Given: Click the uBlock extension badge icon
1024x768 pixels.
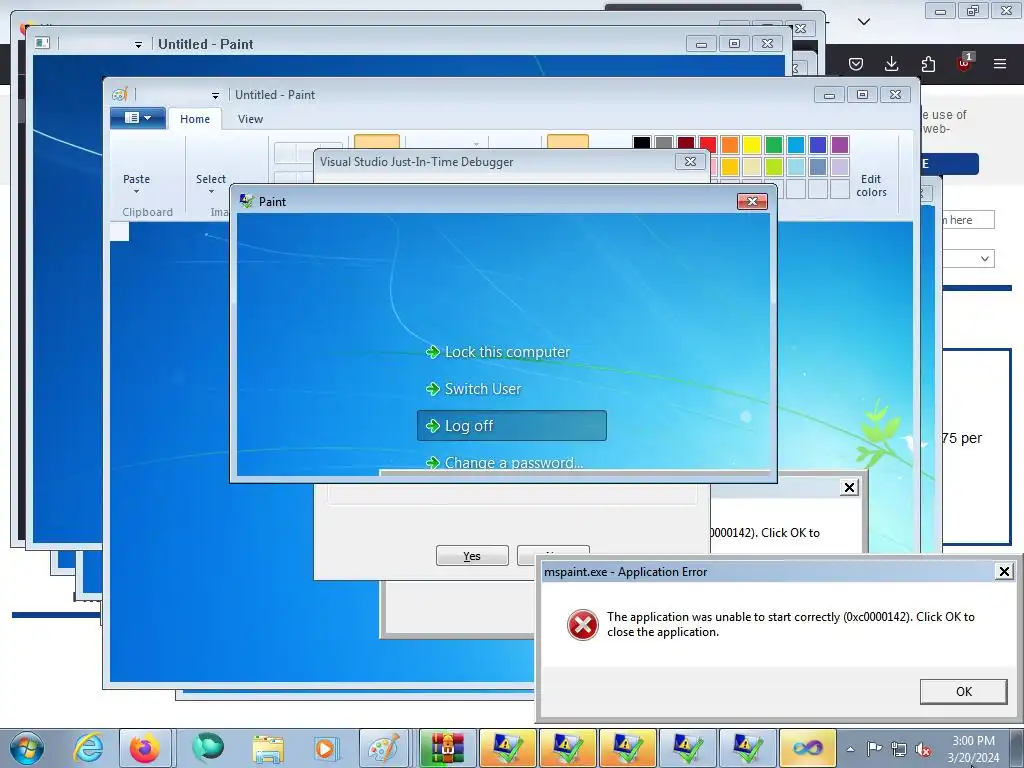Looking at the screenshot, I should pyautogui.click(x=964, y=63).
